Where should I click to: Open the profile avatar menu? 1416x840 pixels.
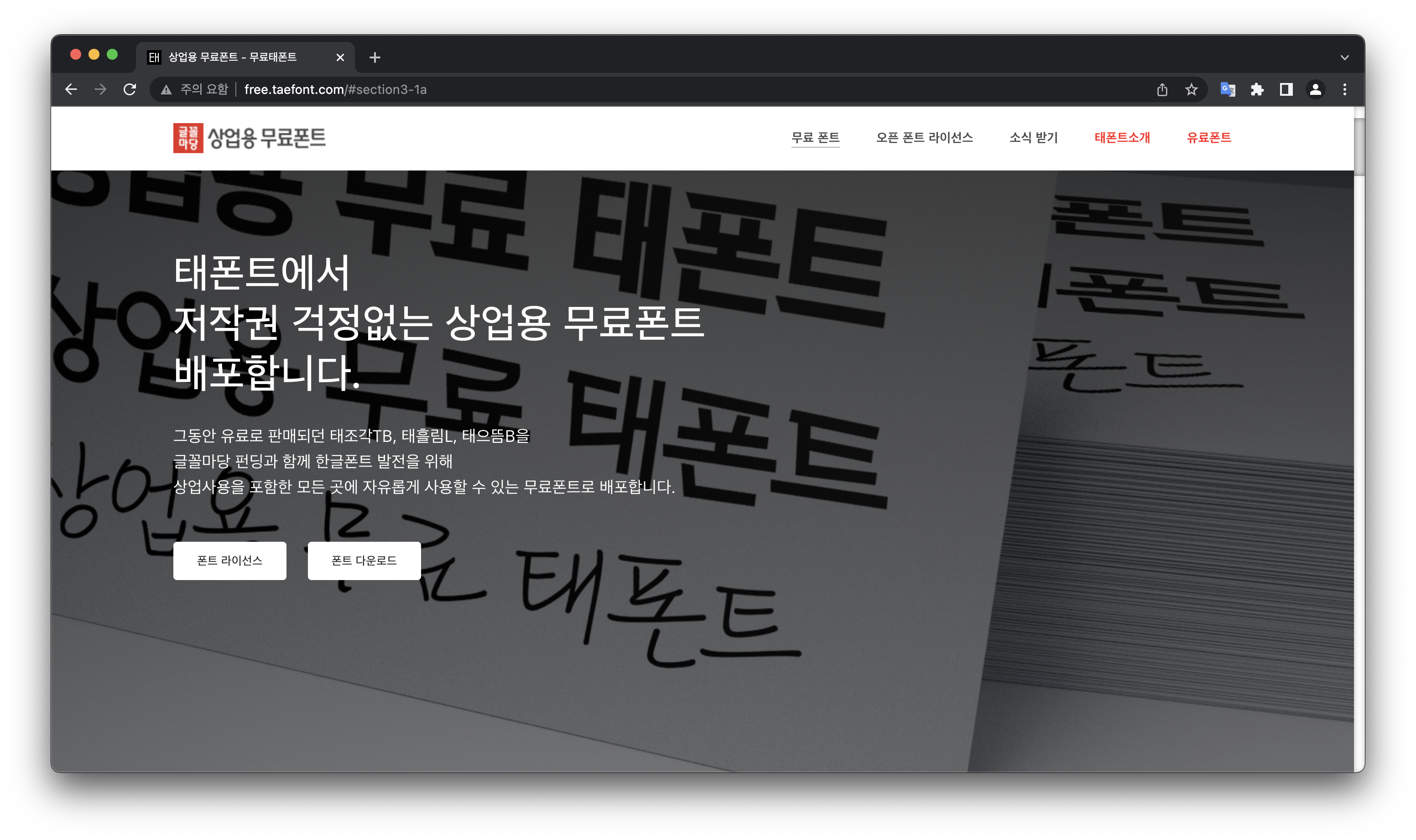click(x=1315, y=89)
